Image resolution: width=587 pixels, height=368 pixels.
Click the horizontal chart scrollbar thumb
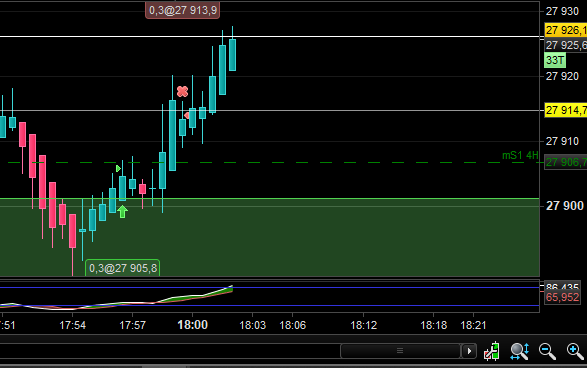click(400, 351)
